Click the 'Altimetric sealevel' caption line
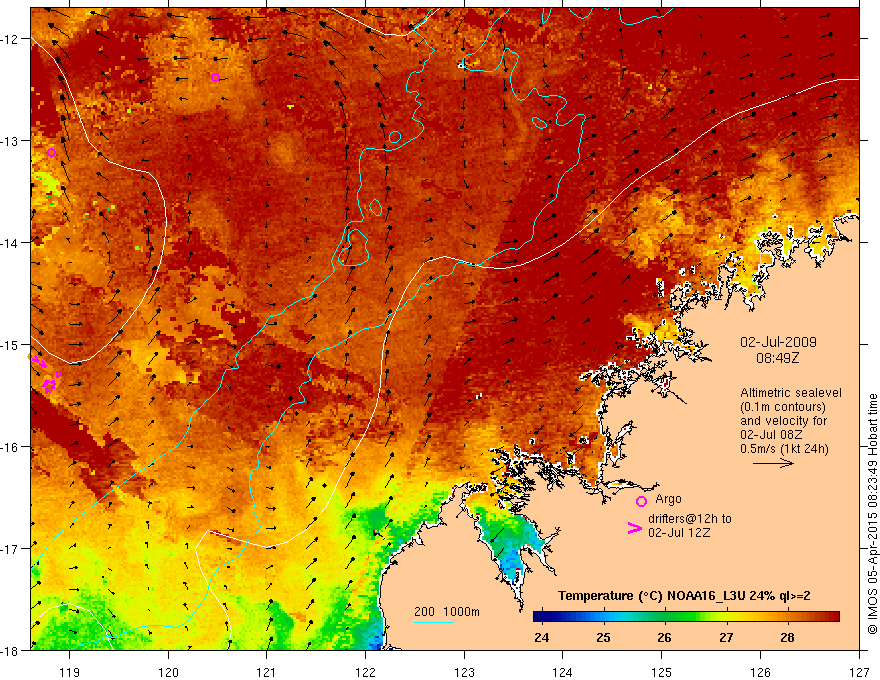The image size is (880, 680). pos(791,393)
